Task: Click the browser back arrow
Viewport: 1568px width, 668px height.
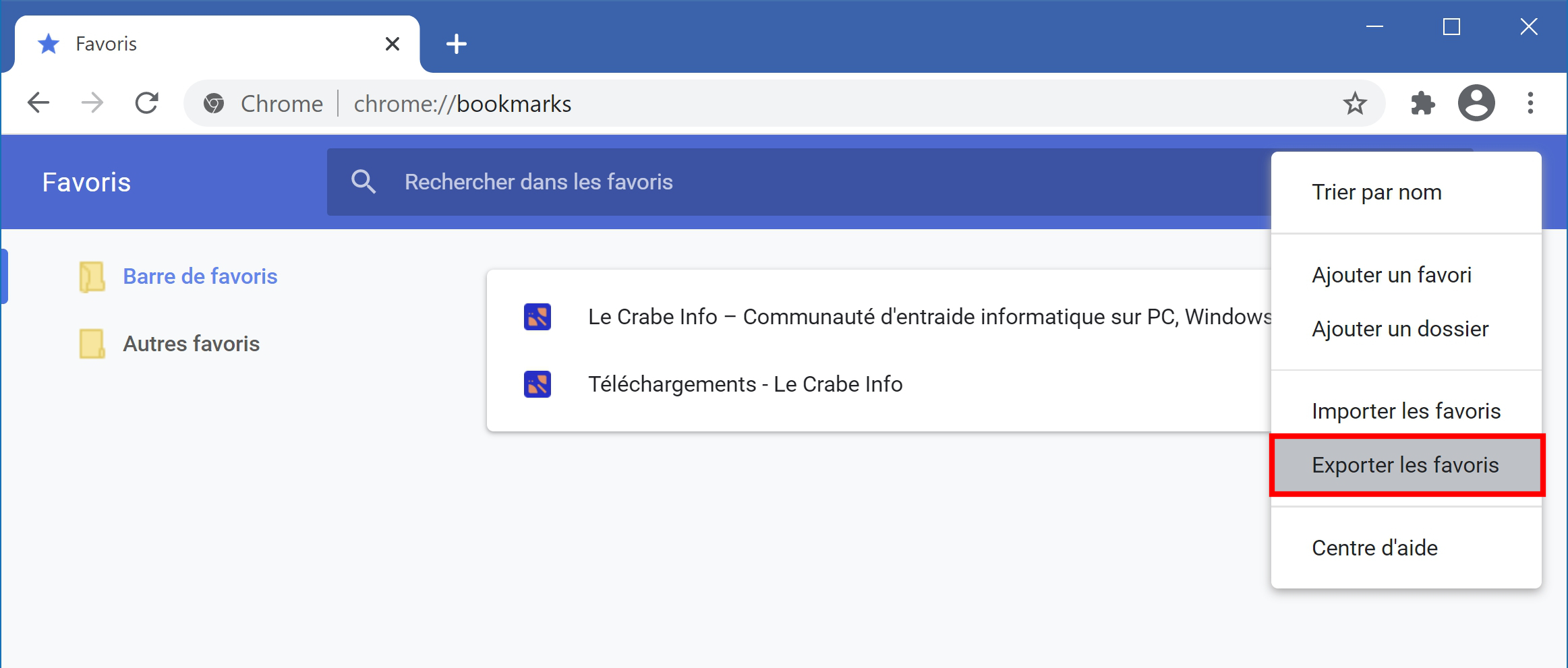Action: [x=38, y=103]
